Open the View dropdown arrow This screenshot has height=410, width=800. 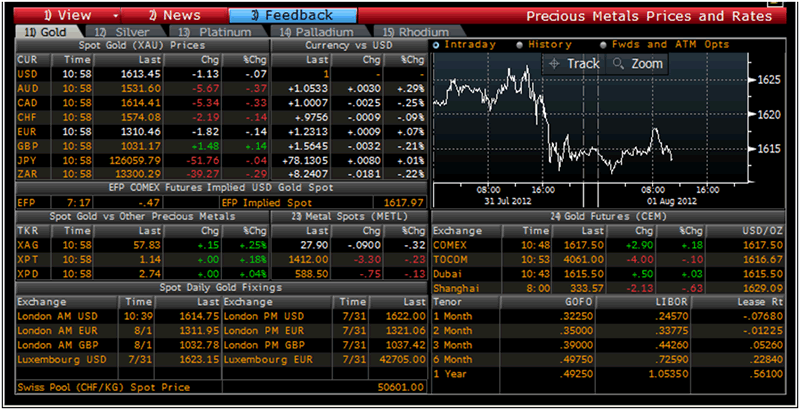(x=118, y=15)
